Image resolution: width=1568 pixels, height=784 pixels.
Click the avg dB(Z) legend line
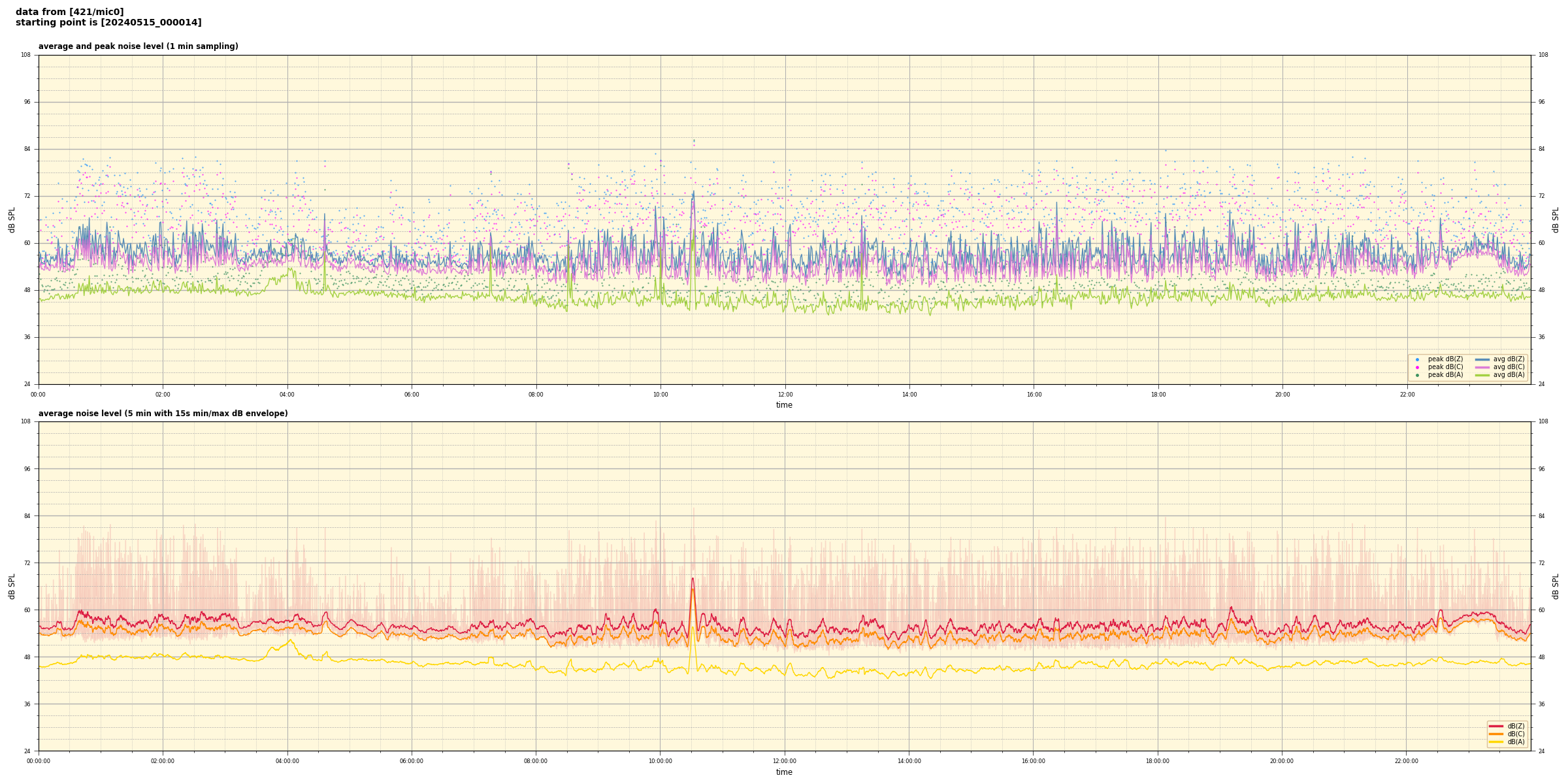1482,359
